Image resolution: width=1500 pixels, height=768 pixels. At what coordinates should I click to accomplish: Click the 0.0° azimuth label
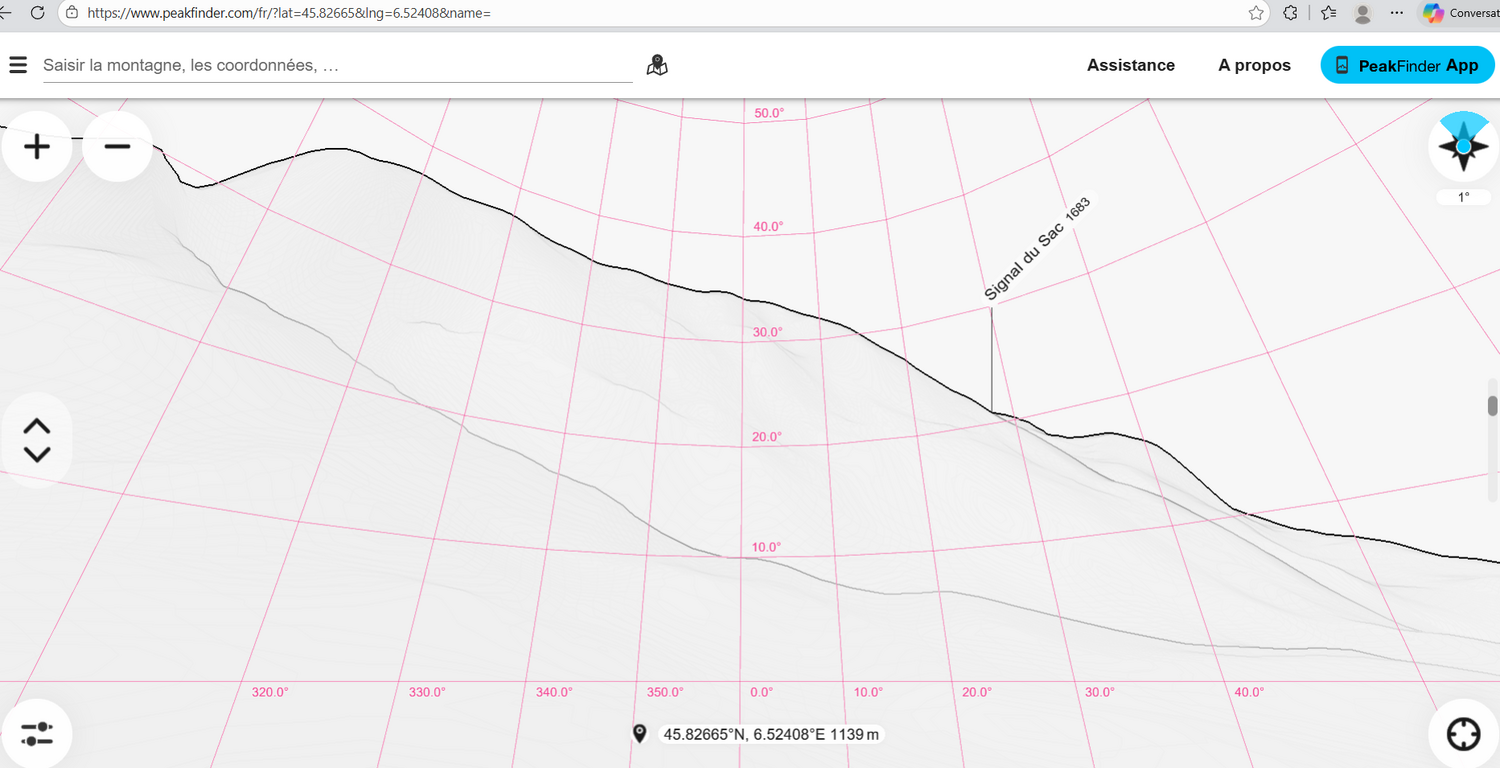tap(762, 692)
